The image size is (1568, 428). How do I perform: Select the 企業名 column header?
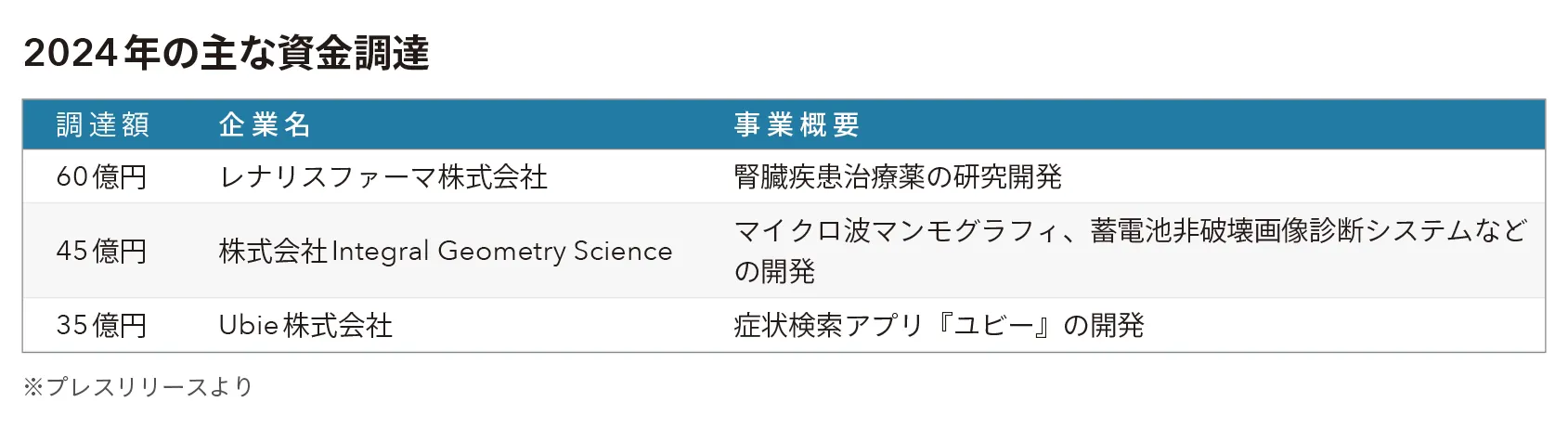coord(265,124)
